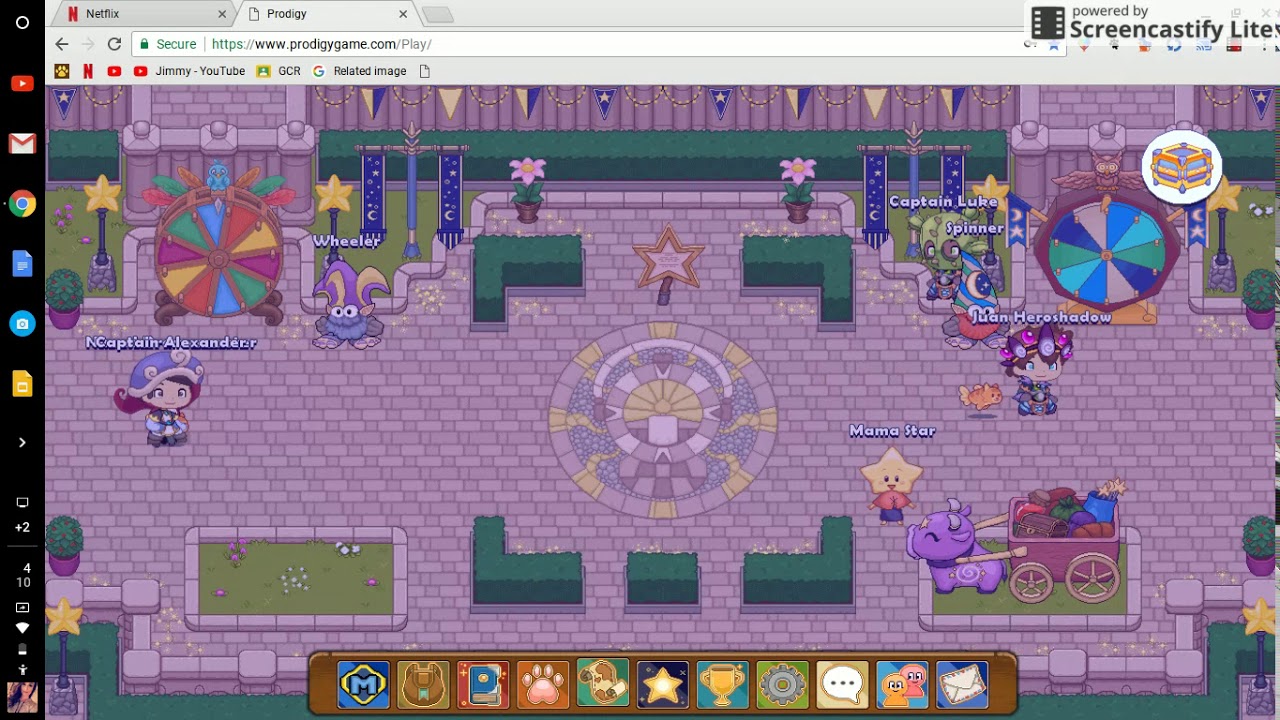Open the gold trophy achievements
This screenshot has width=1280, height=720.
[x=723, y=685]
